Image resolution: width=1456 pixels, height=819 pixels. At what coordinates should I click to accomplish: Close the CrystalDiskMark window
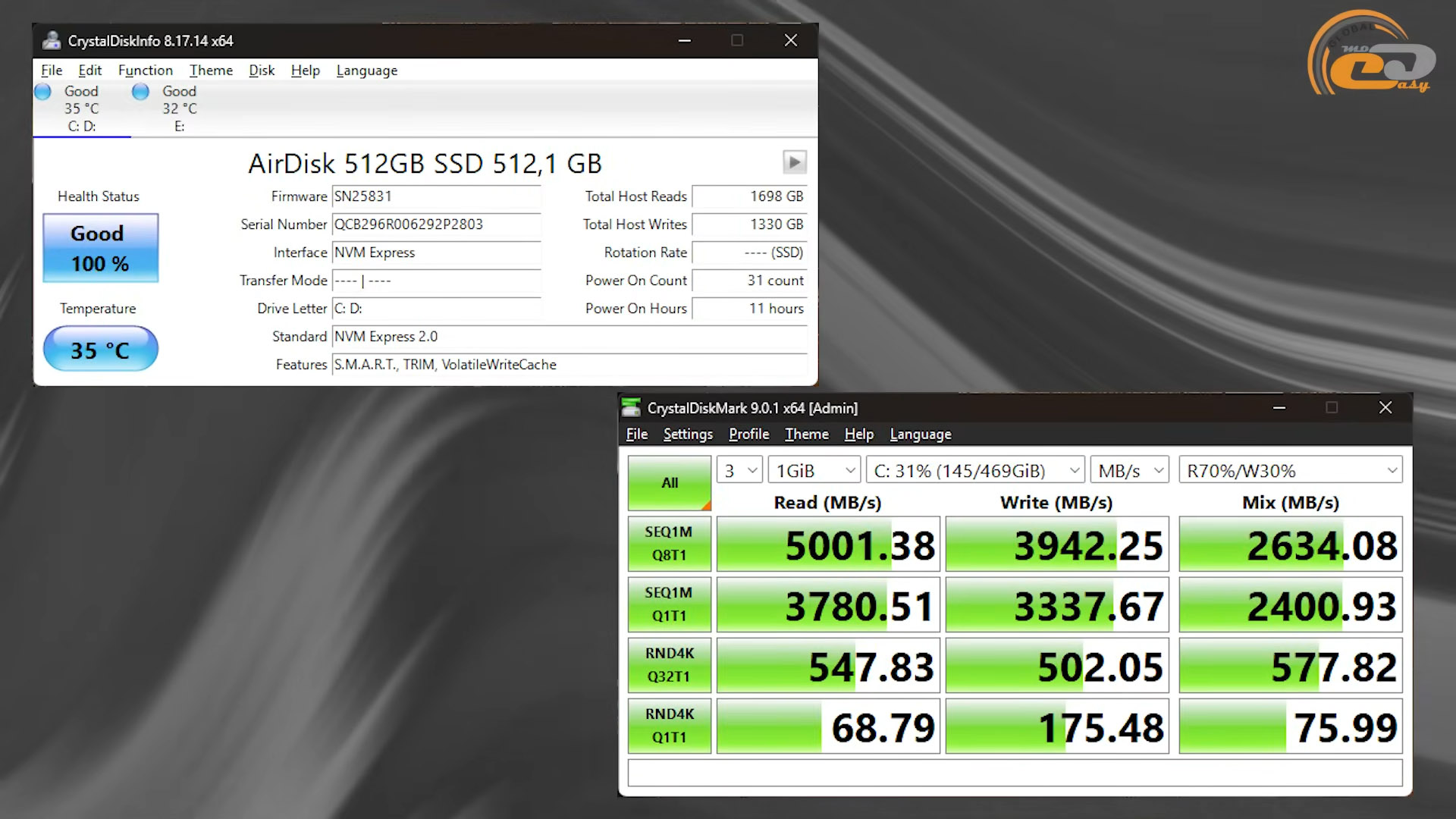coord(1385,408)
